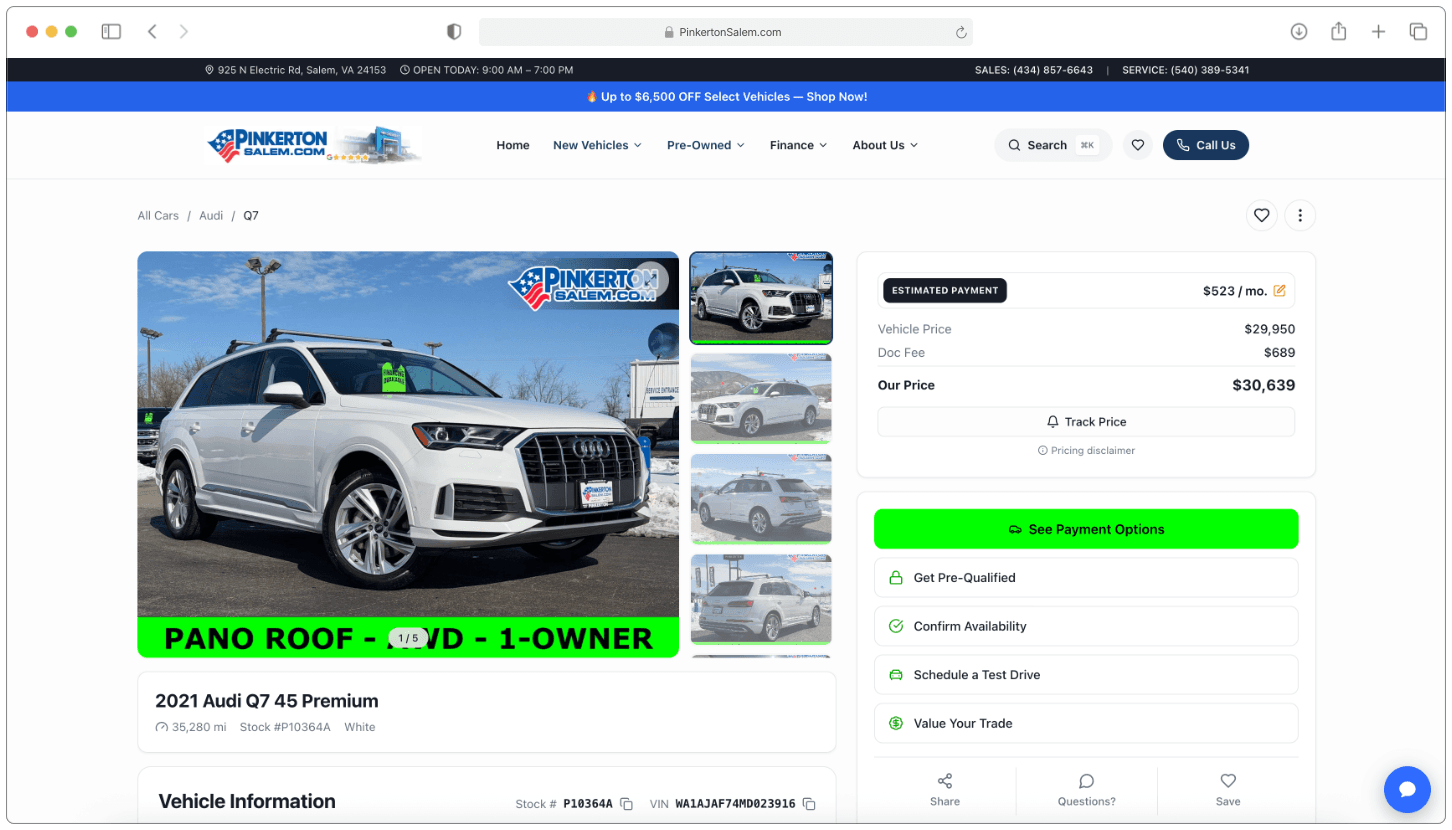Expand the About Us dropdown

coord(885,145)
